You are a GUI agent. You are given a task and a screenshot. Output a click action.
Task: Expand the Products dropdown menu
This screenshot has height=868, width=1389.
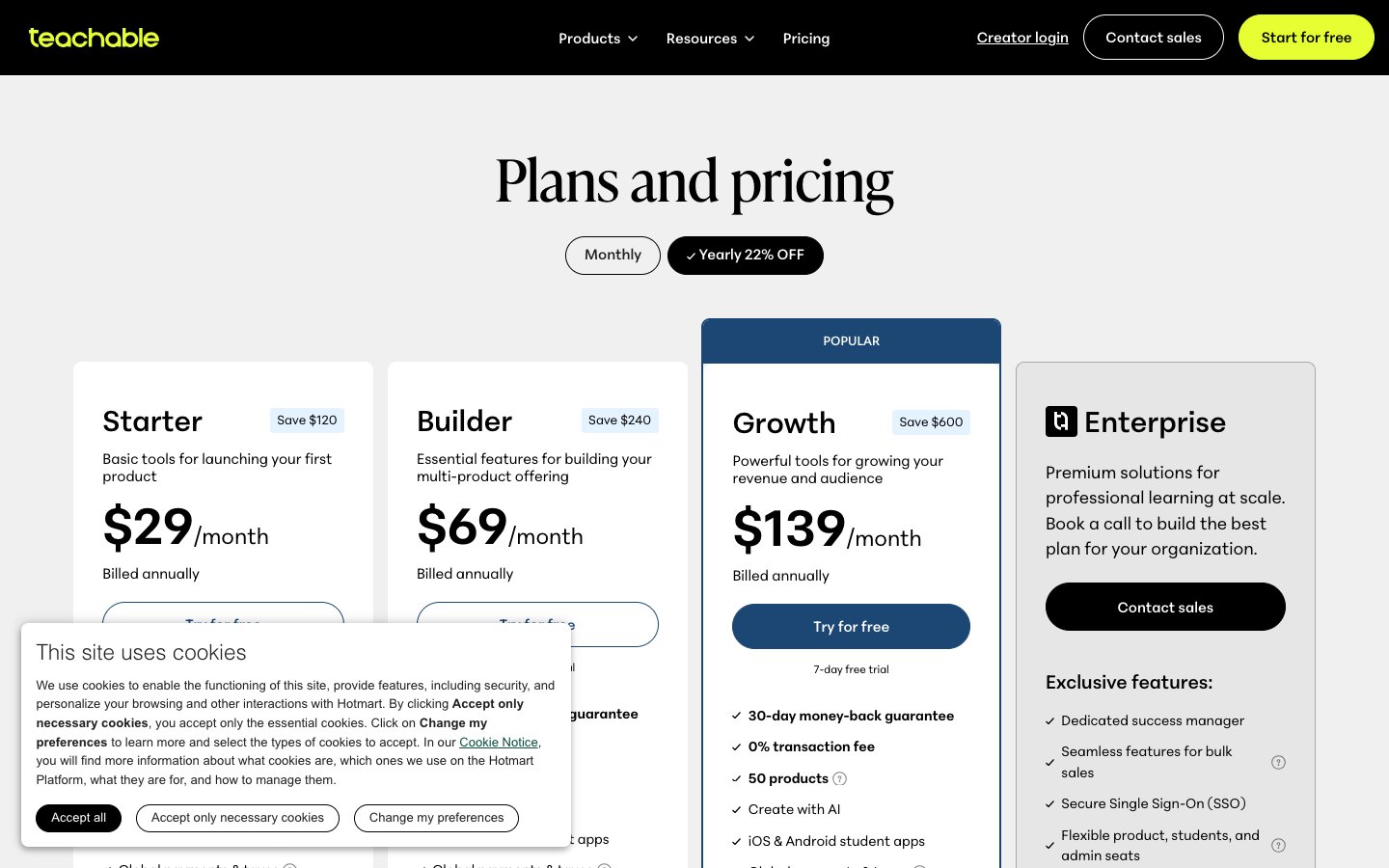tap(598, 39)
